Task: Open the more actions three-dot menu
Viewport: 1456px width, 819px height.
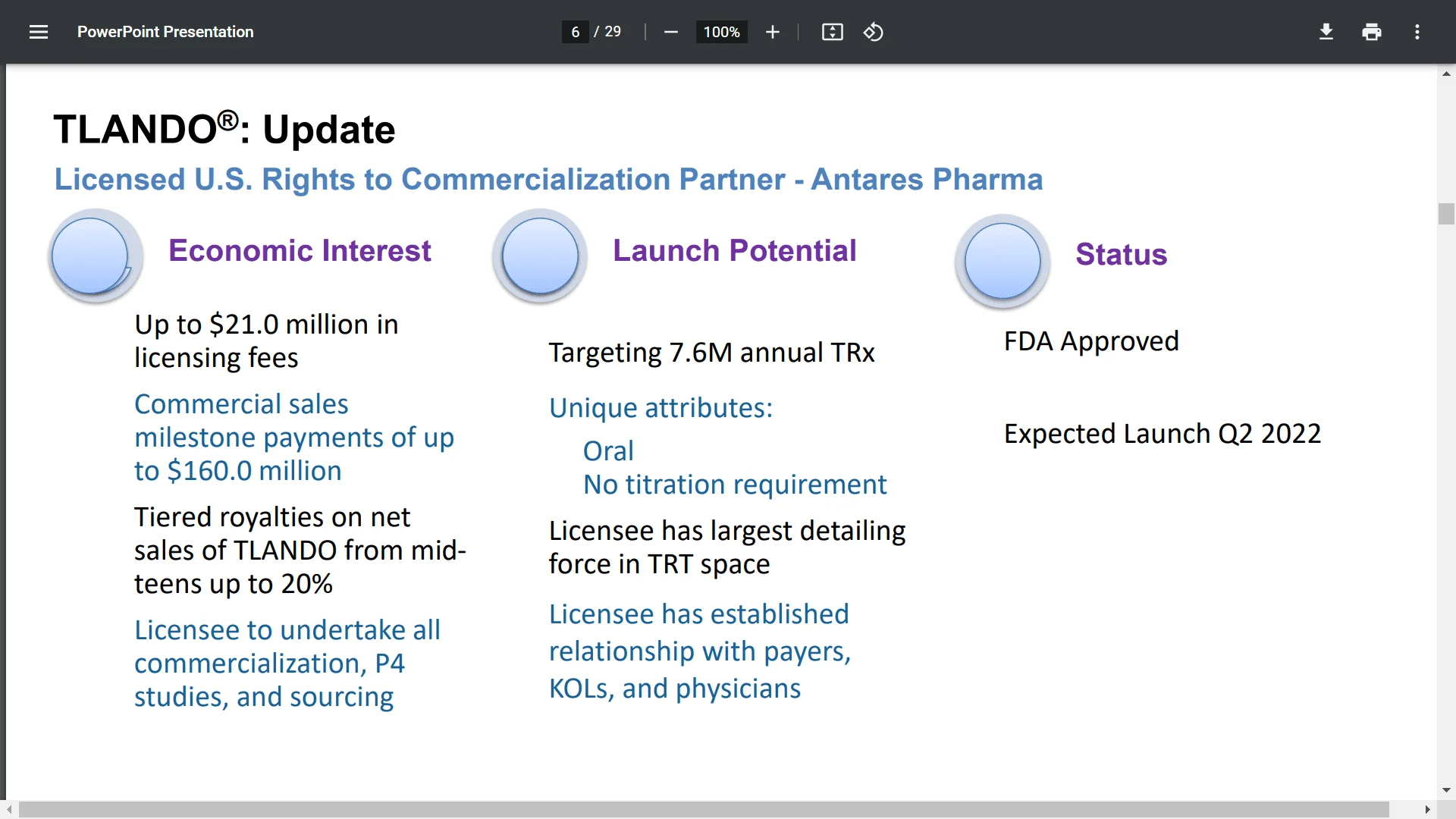Action: coord(1417,32)
